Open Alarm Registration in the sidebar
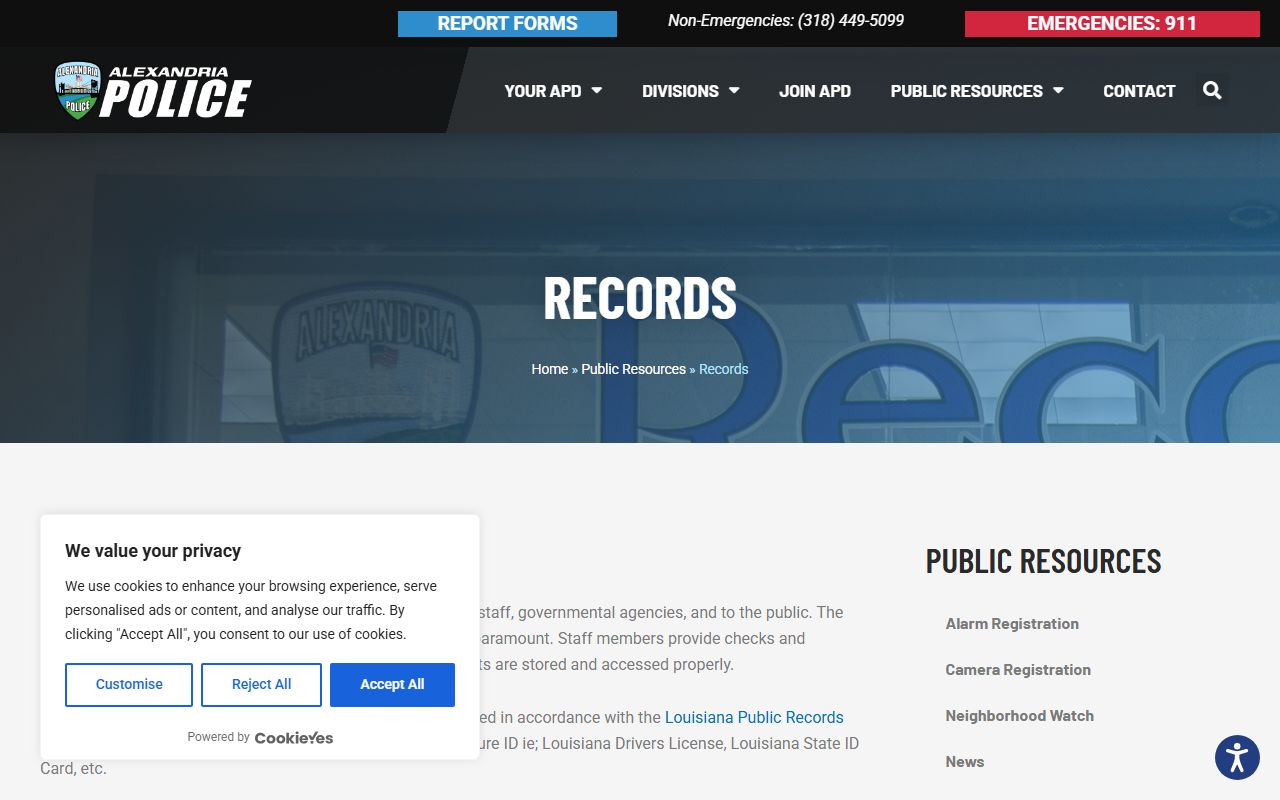 pos(1012,624)
